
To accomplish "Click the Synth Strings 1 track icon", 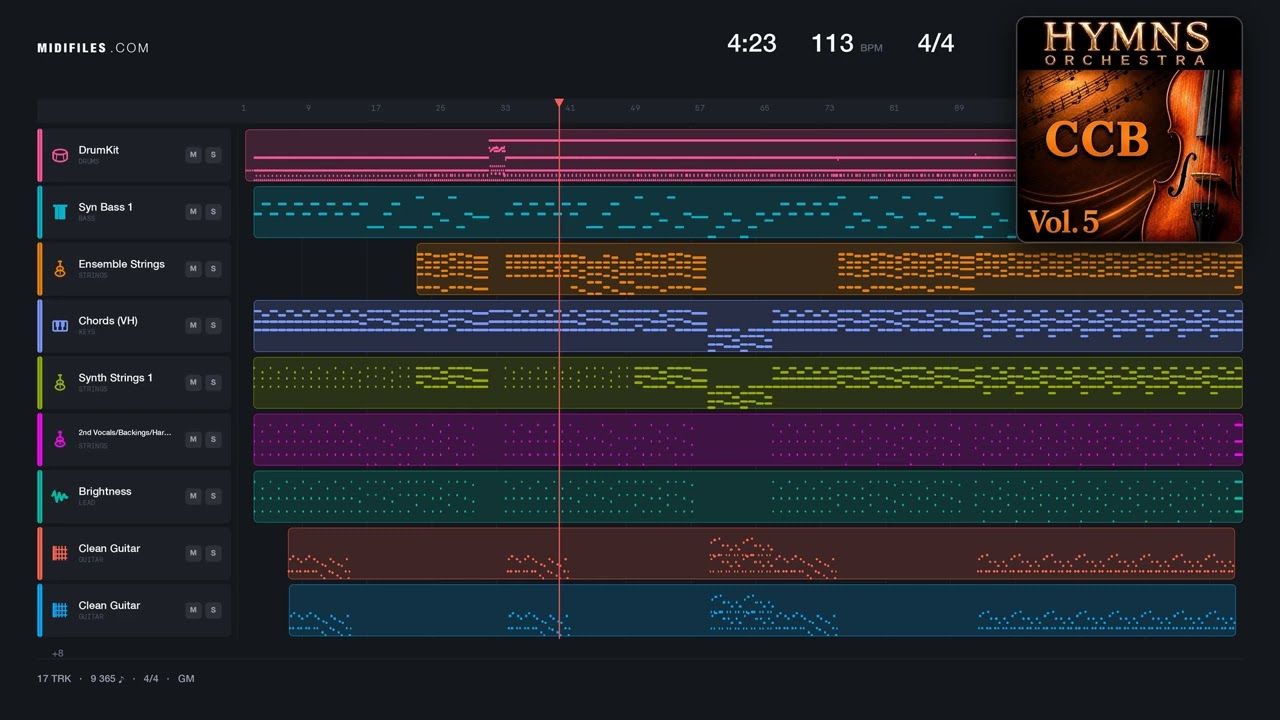I will point(60,383).
